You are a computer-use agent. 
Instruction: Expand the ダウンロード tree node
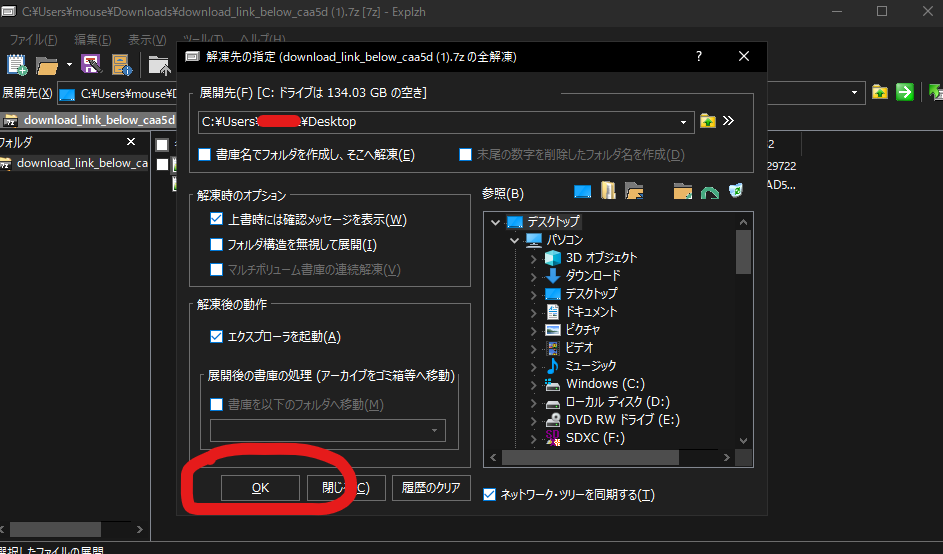coord(534,276)
